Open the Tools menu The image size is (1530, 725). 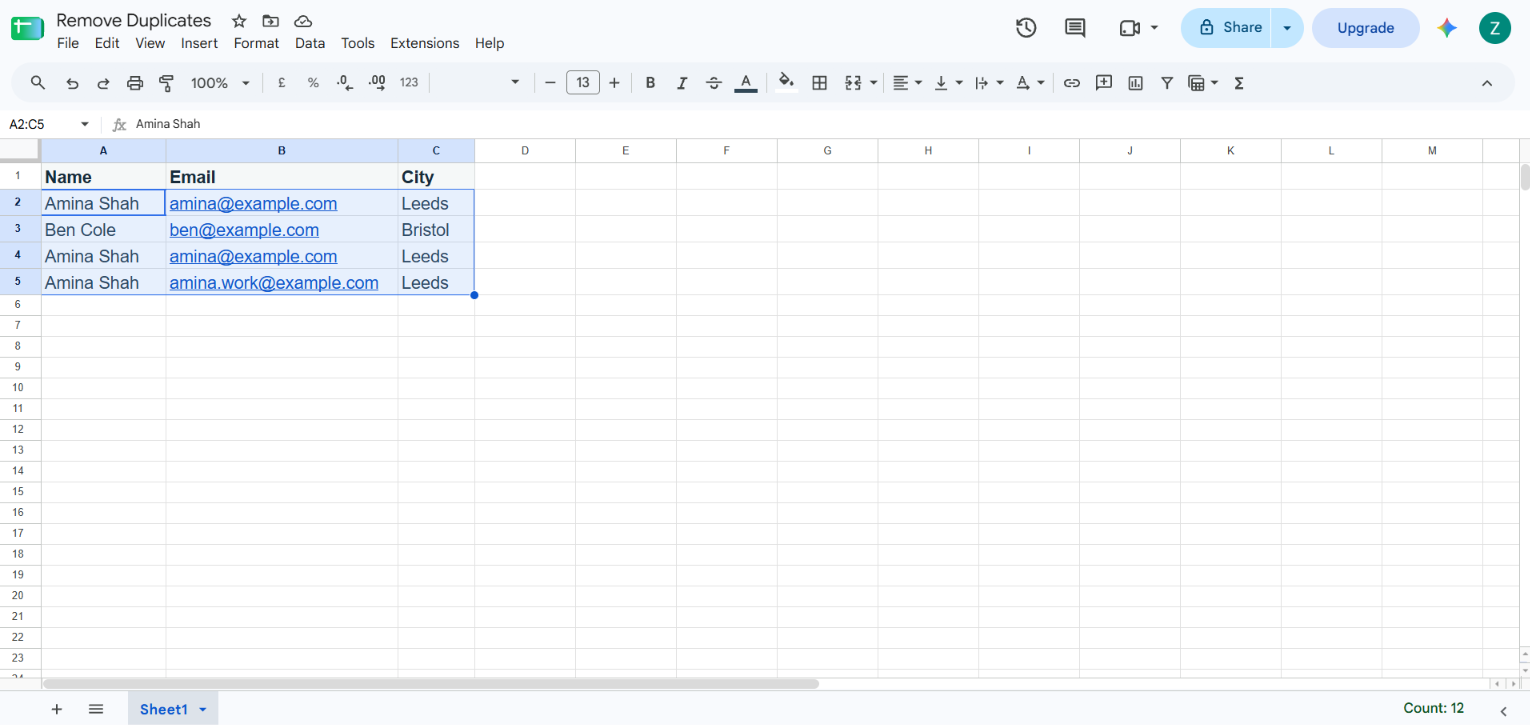358,43
